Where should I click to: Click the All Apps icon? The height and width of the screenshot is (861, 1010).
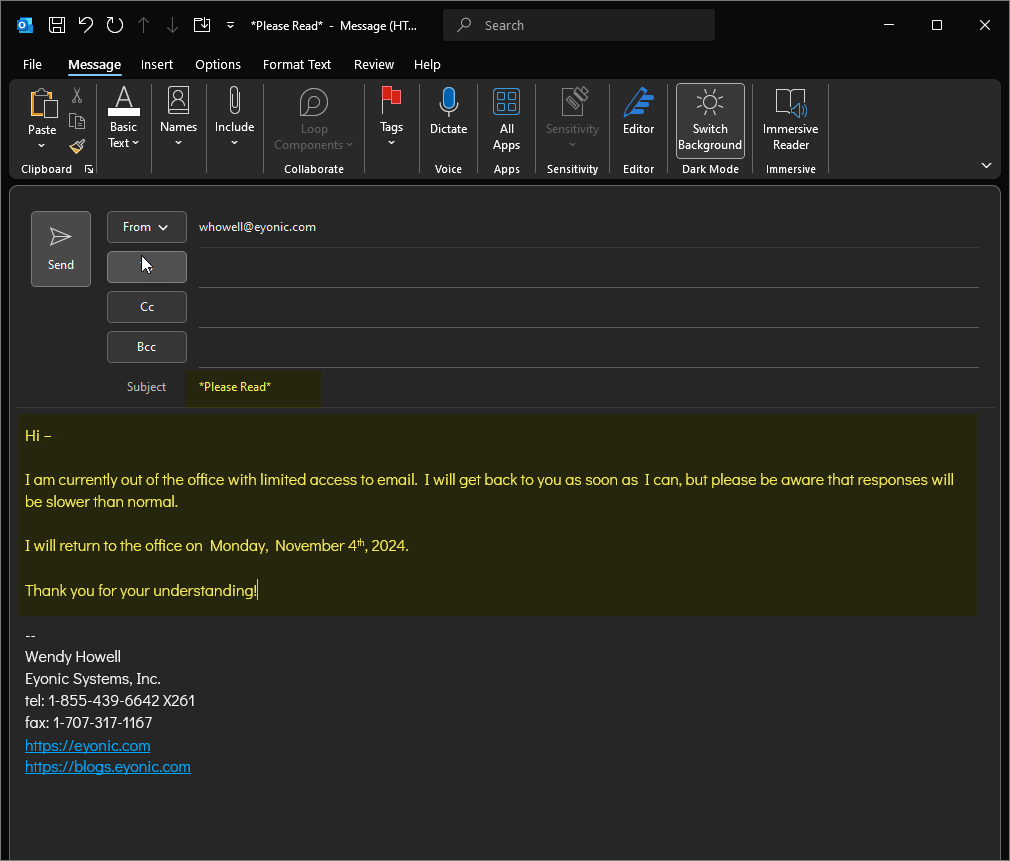506,101
